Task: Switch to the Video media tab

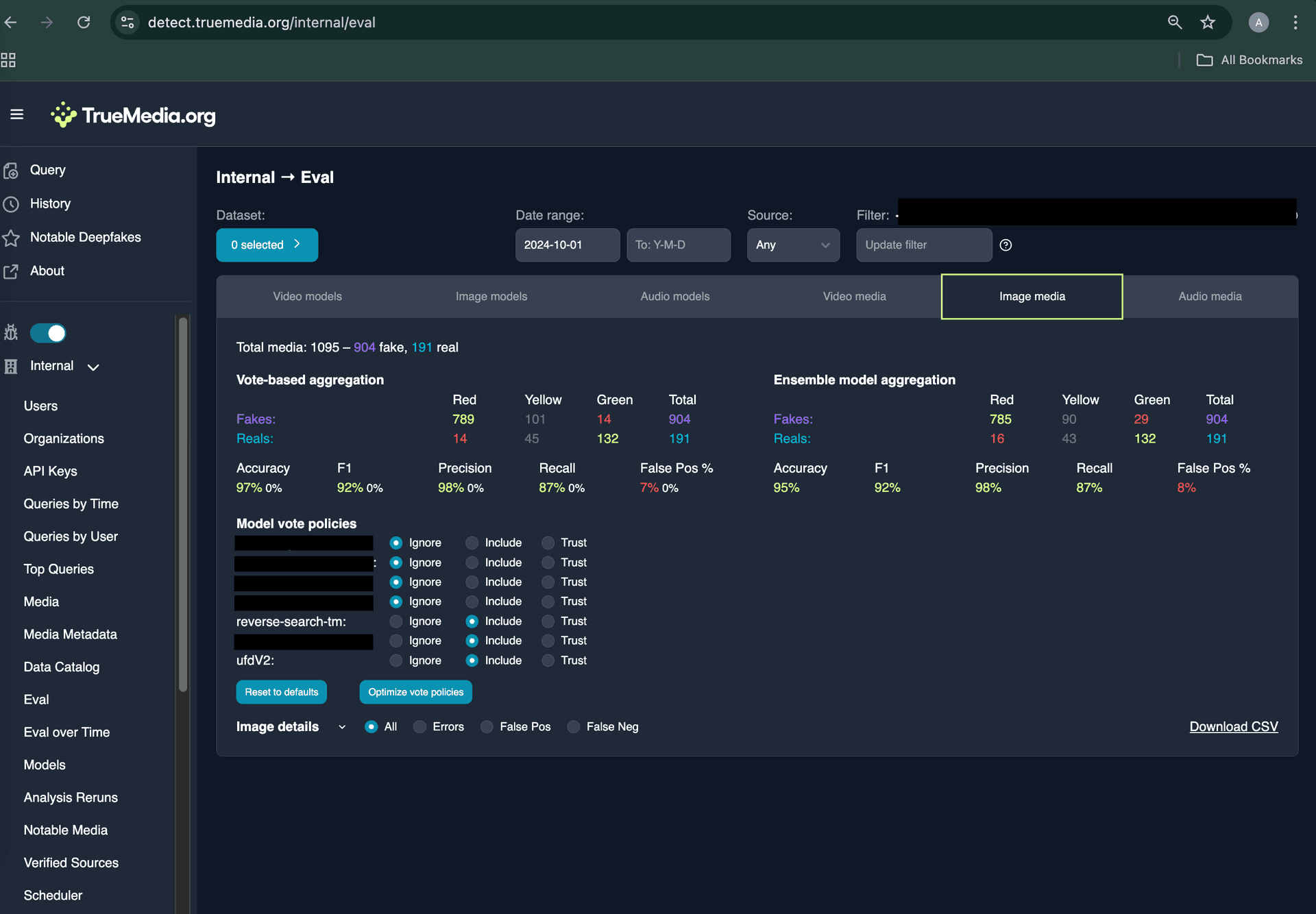Action: [854, 297]
